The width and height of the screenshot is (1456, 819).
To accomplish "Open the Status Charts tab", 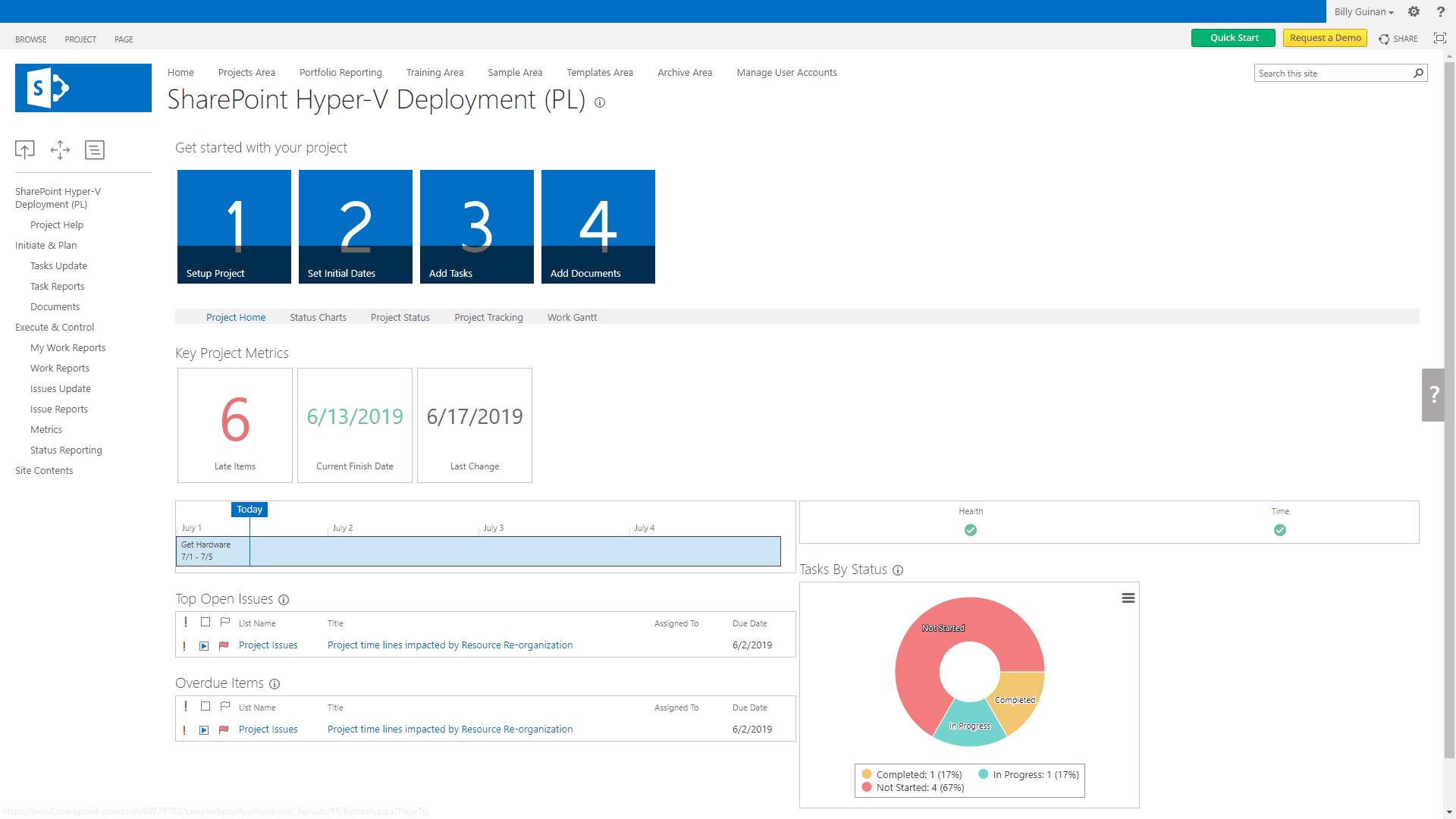I will [318, 317].
